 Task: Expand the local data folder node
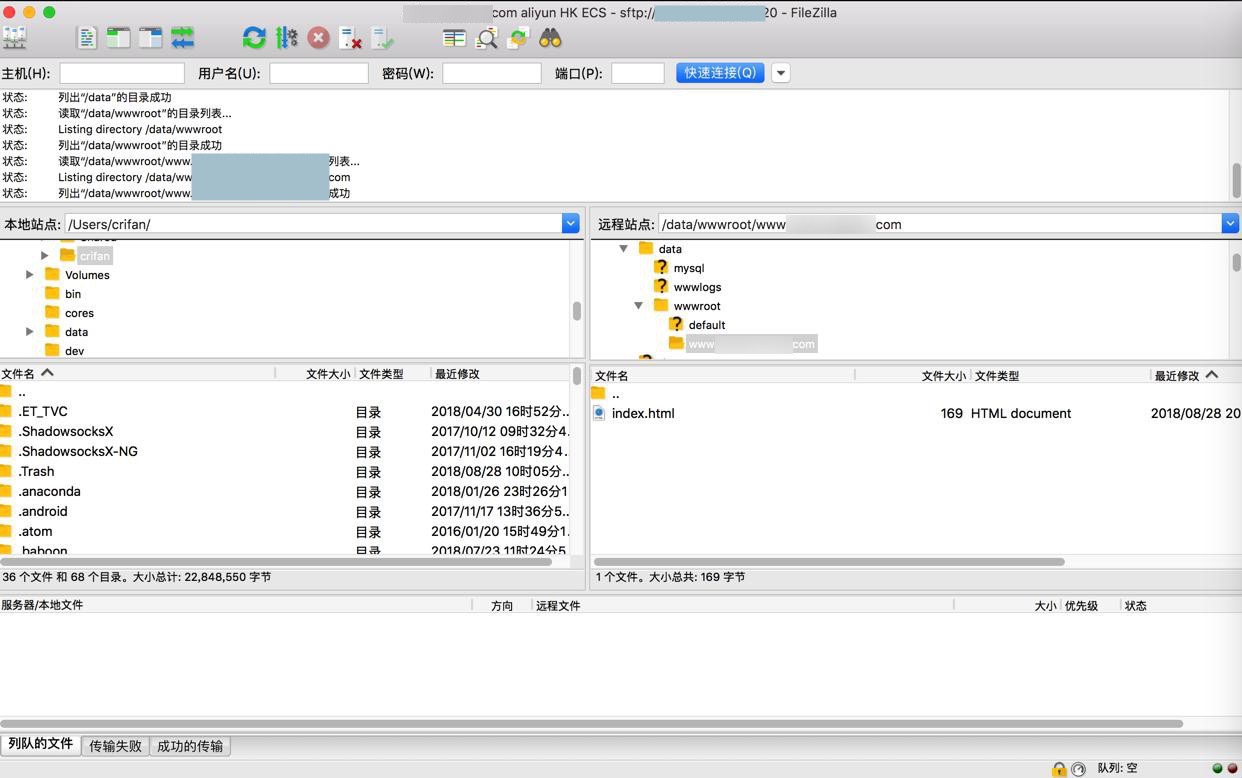click(29, 332)
